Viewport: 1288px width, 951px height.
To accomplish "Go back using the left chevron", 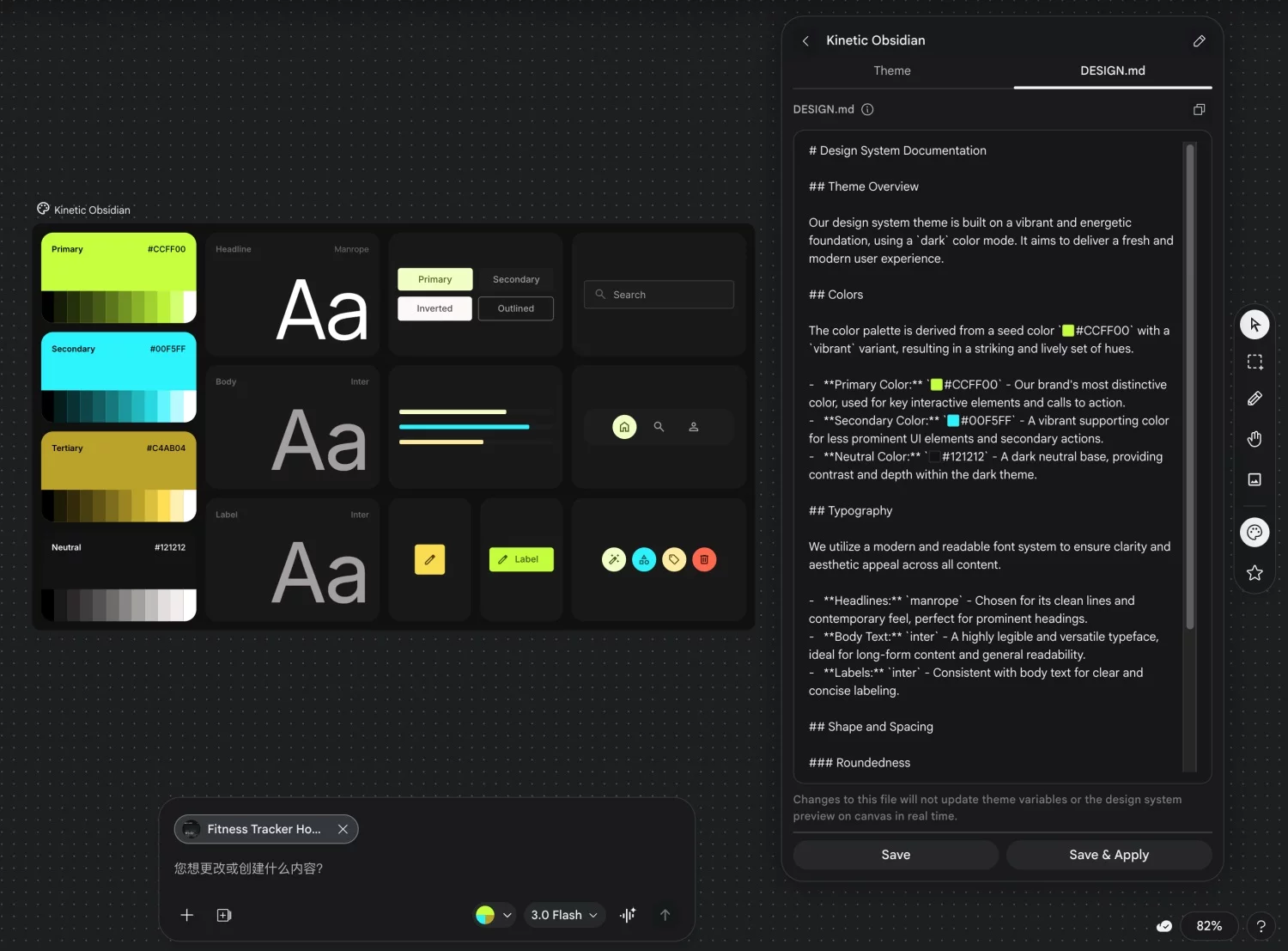I will pos(805,40).
